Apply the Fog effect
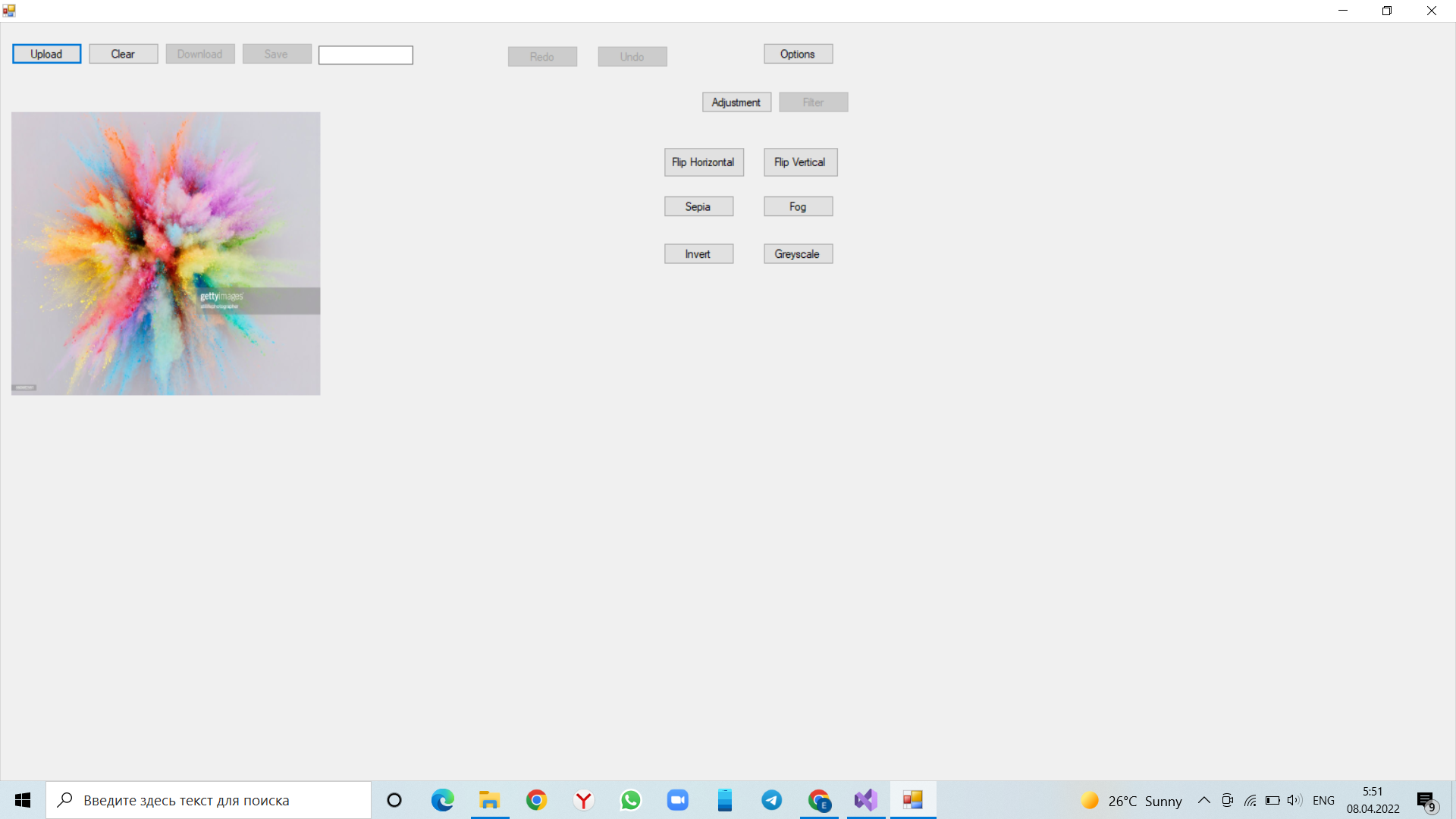Viewport: 1456px width, 819px height. 798,206
